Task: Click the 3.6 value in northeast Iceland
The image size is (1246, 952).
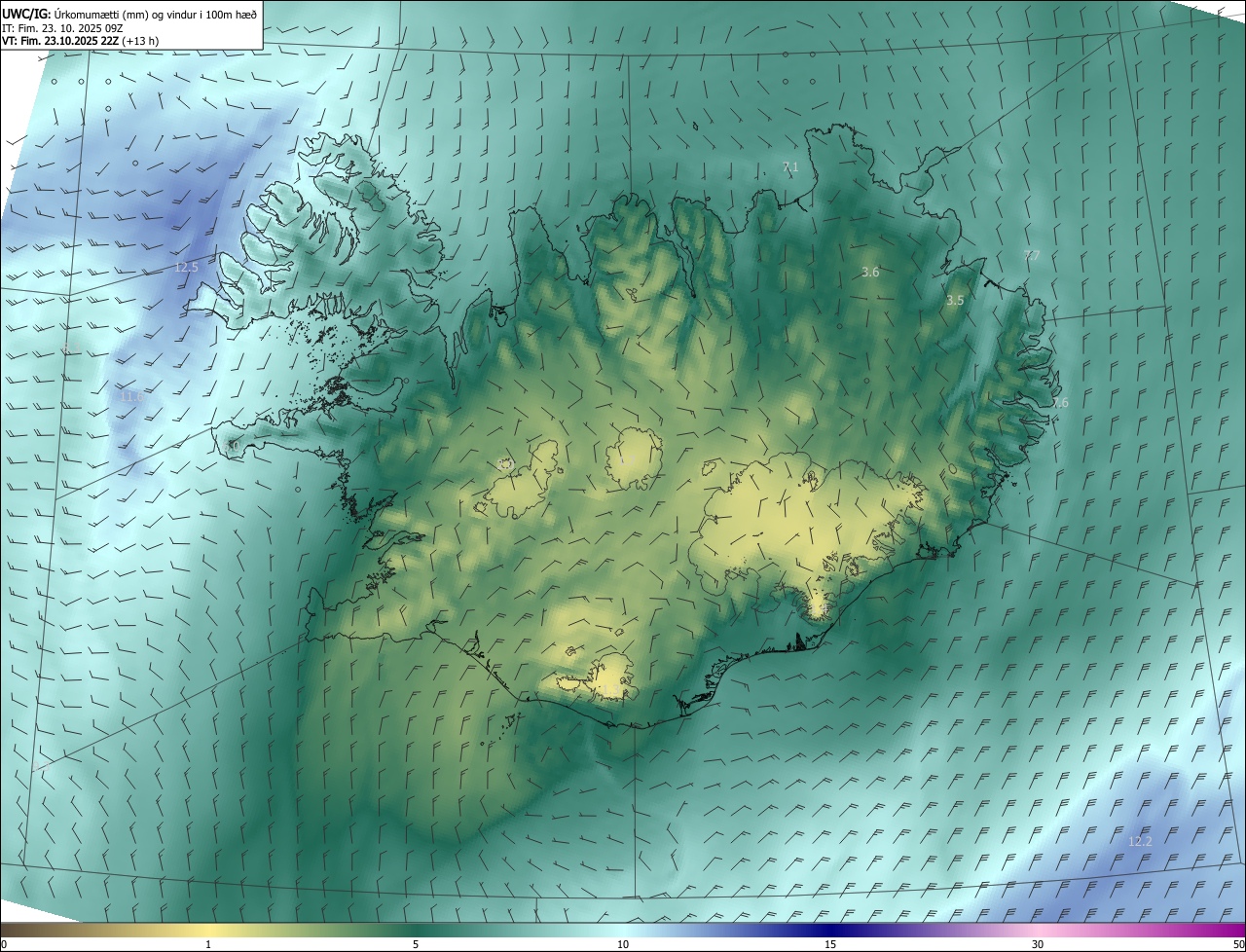Action: click(x=870, y=273)
